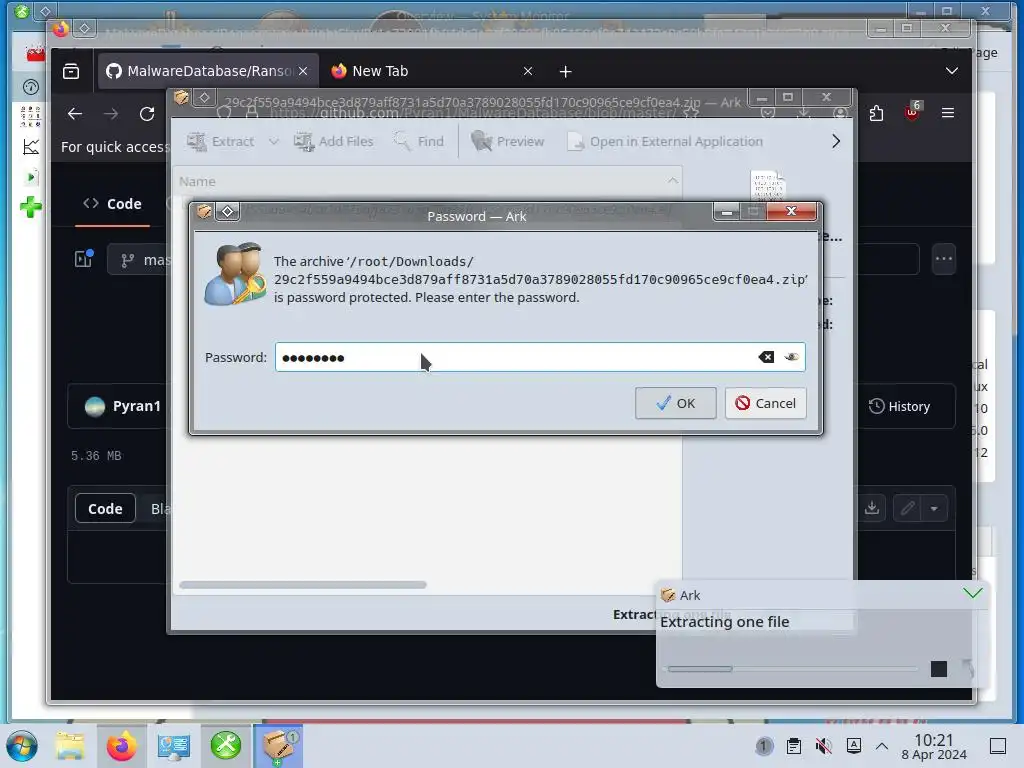
Task: Stop the Ark extraction job square button
Action: click(938, 669)
